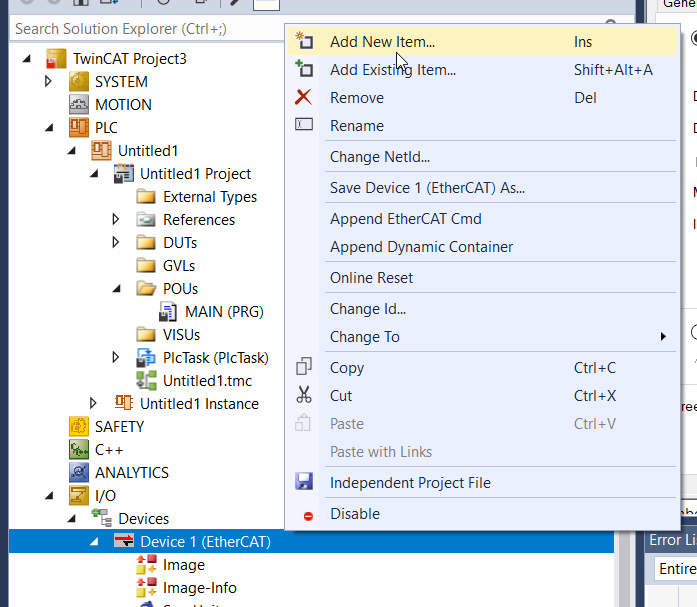Image resolution: width=697 pixels, height=607 pixels.
Task: Click the GVLs folder icon
Action: click(x=146, y=266)
